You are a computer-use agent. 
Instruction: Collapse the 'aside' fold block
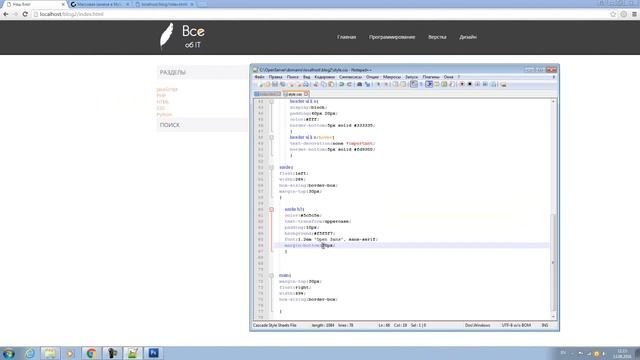(271, 167)
